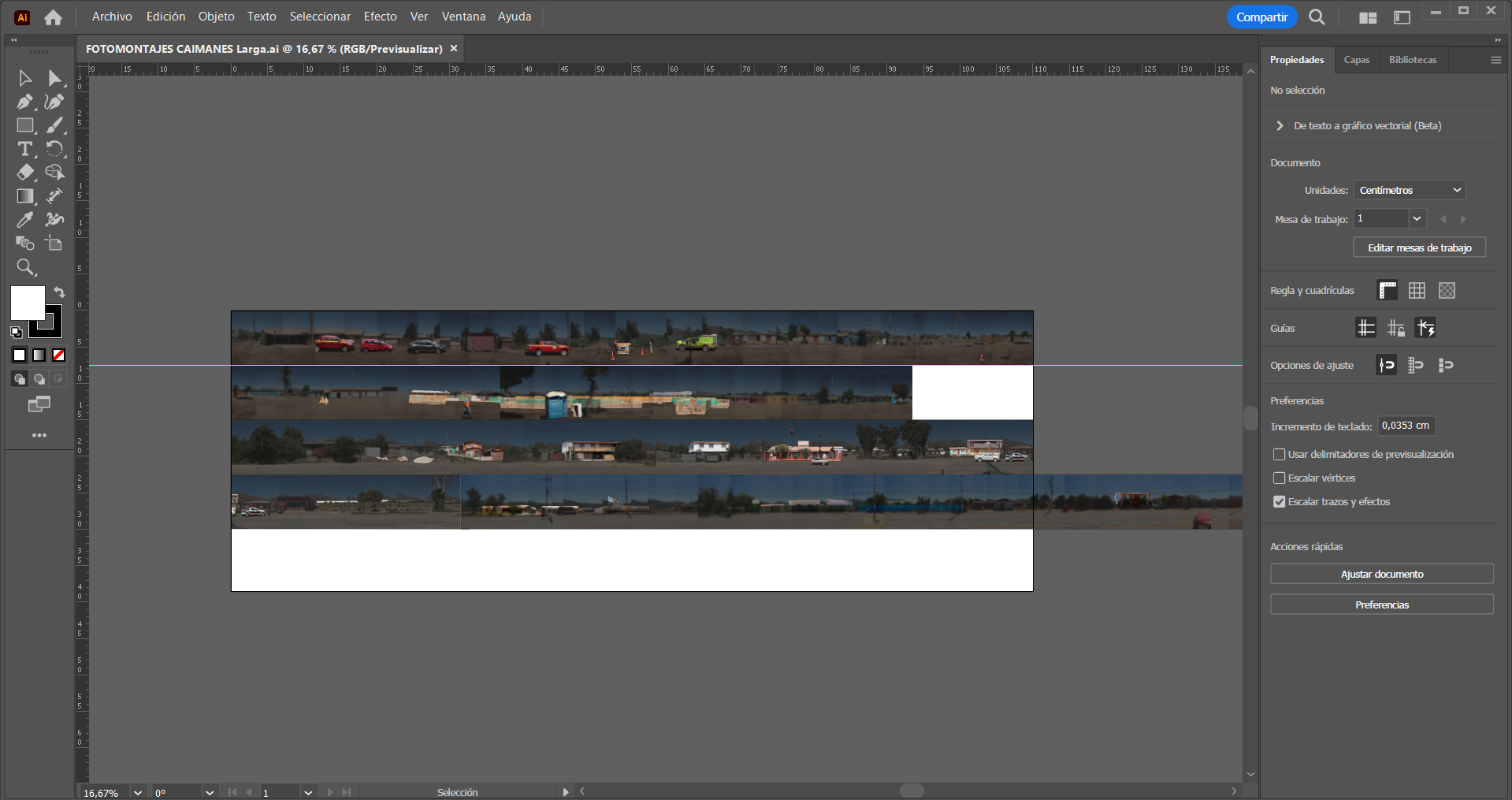This screenshot has width=1512, height=800.
Task: Expand De texto a gráfico vectorial section
Action: click(1280, 126)
